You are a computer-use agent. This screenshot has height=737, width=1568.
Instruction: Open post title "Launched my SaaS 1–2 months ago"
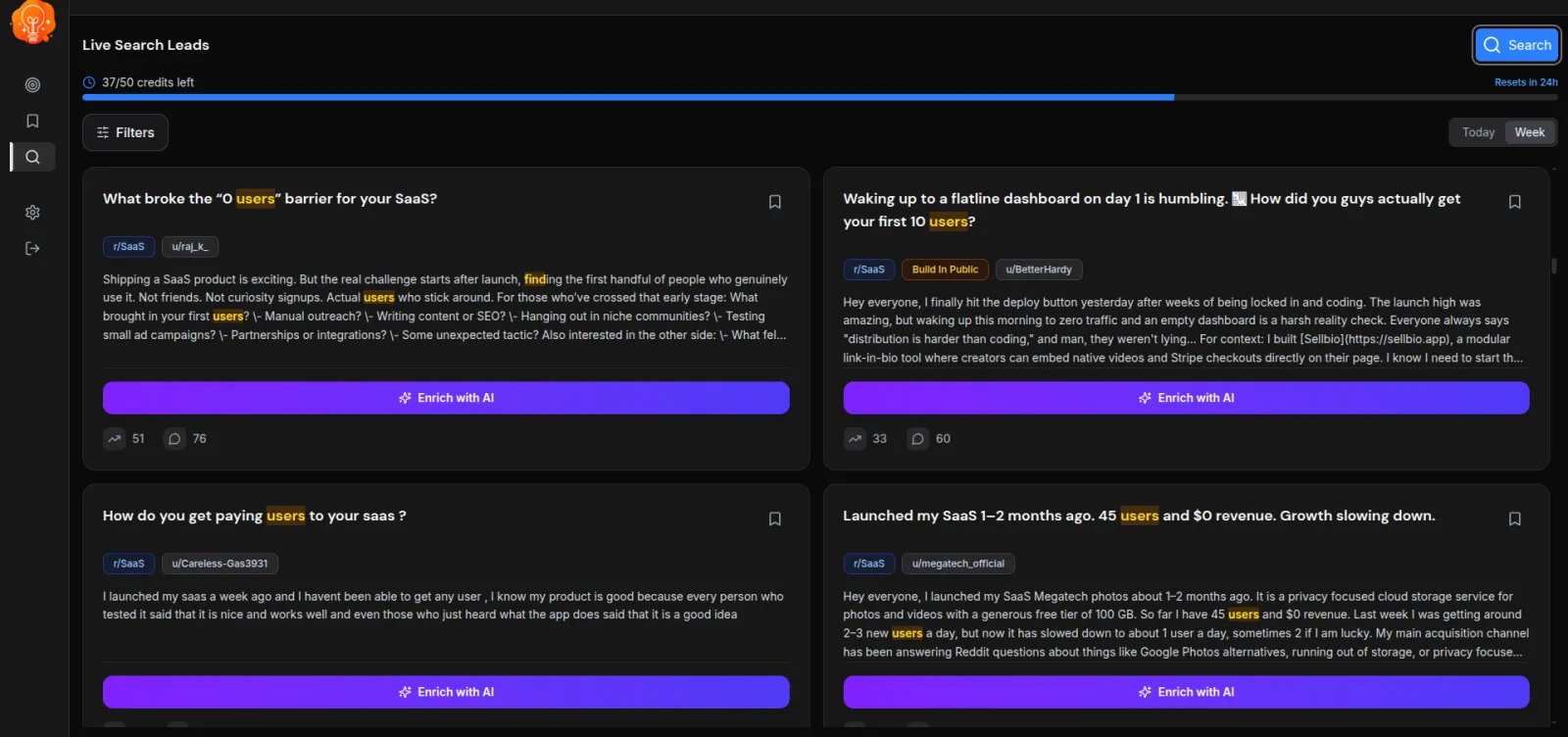point(1139,516)
